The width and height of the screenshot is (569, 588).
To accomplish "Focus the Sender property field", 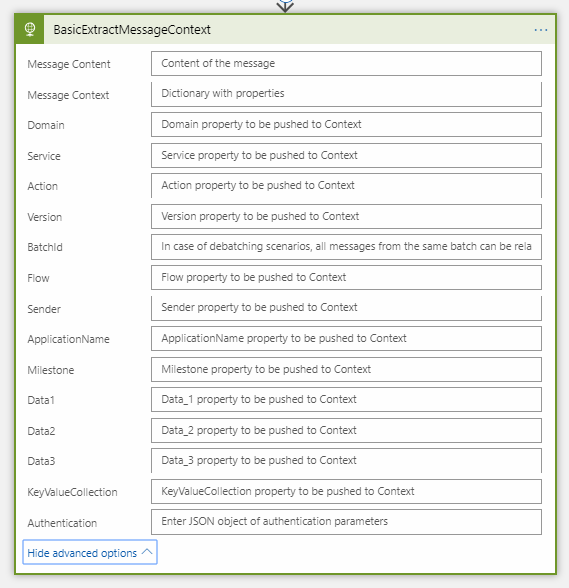I will click(x=346, y=308).
